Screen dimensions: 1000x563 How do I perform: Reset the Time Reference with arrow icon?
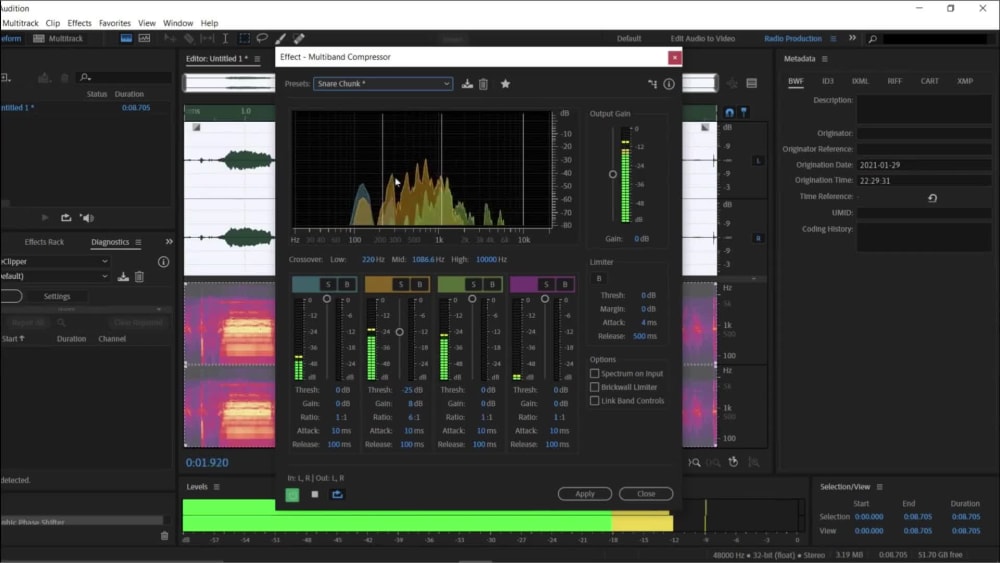932,198
